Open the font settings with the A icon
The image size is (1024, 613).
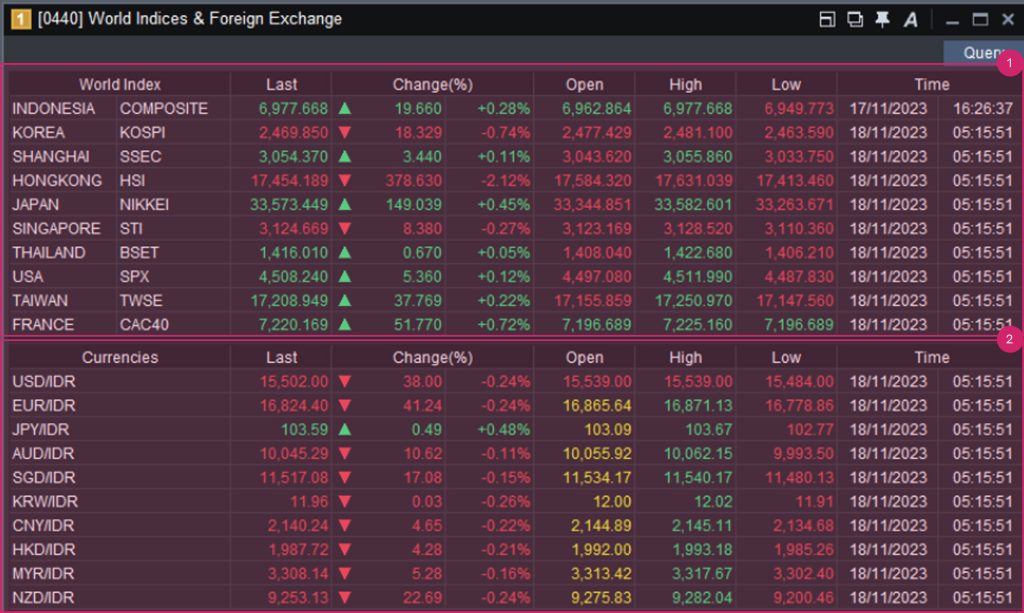pos(911,18)
